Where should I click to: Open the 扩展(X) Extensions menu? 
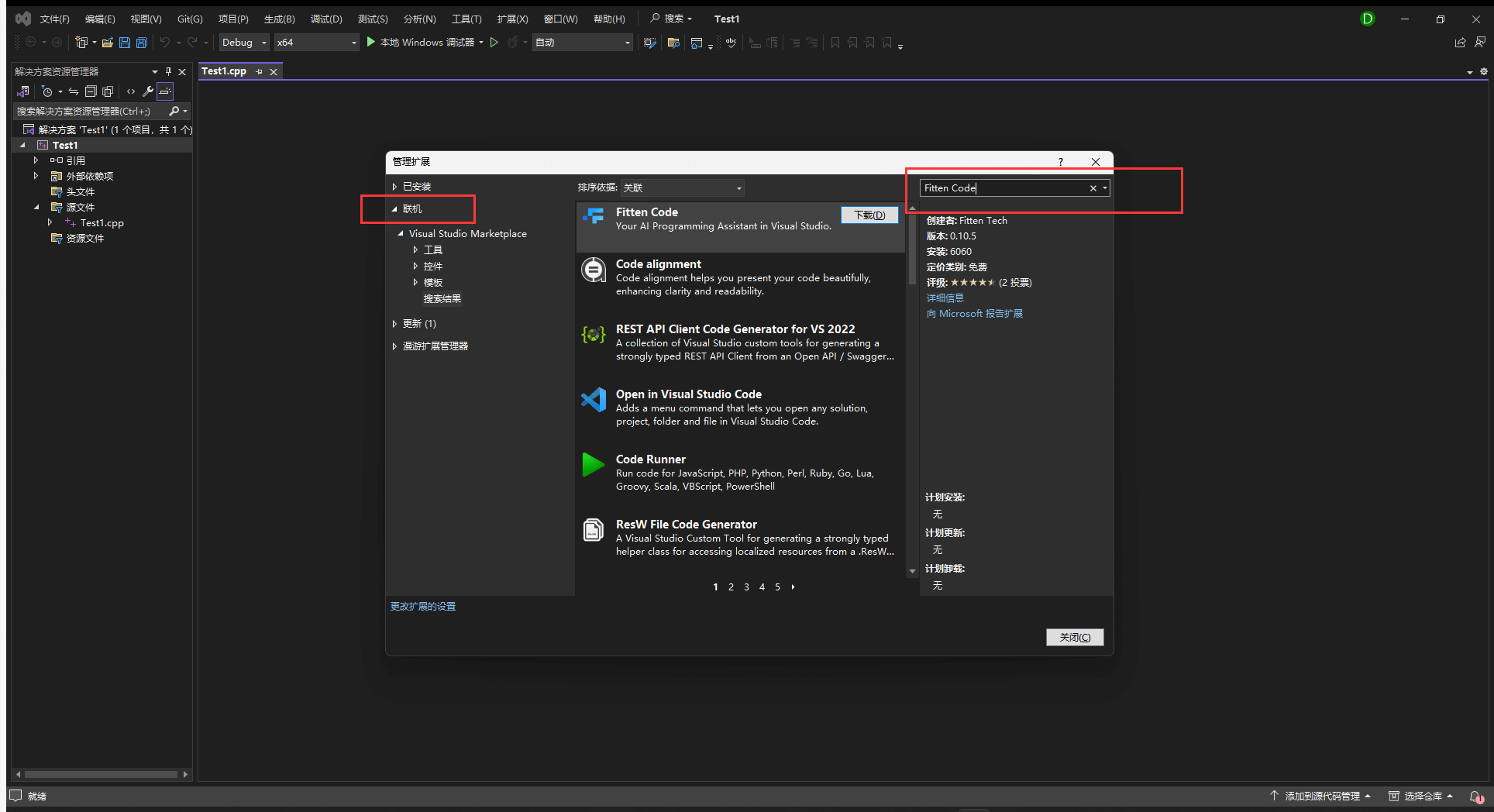(512, 19)
